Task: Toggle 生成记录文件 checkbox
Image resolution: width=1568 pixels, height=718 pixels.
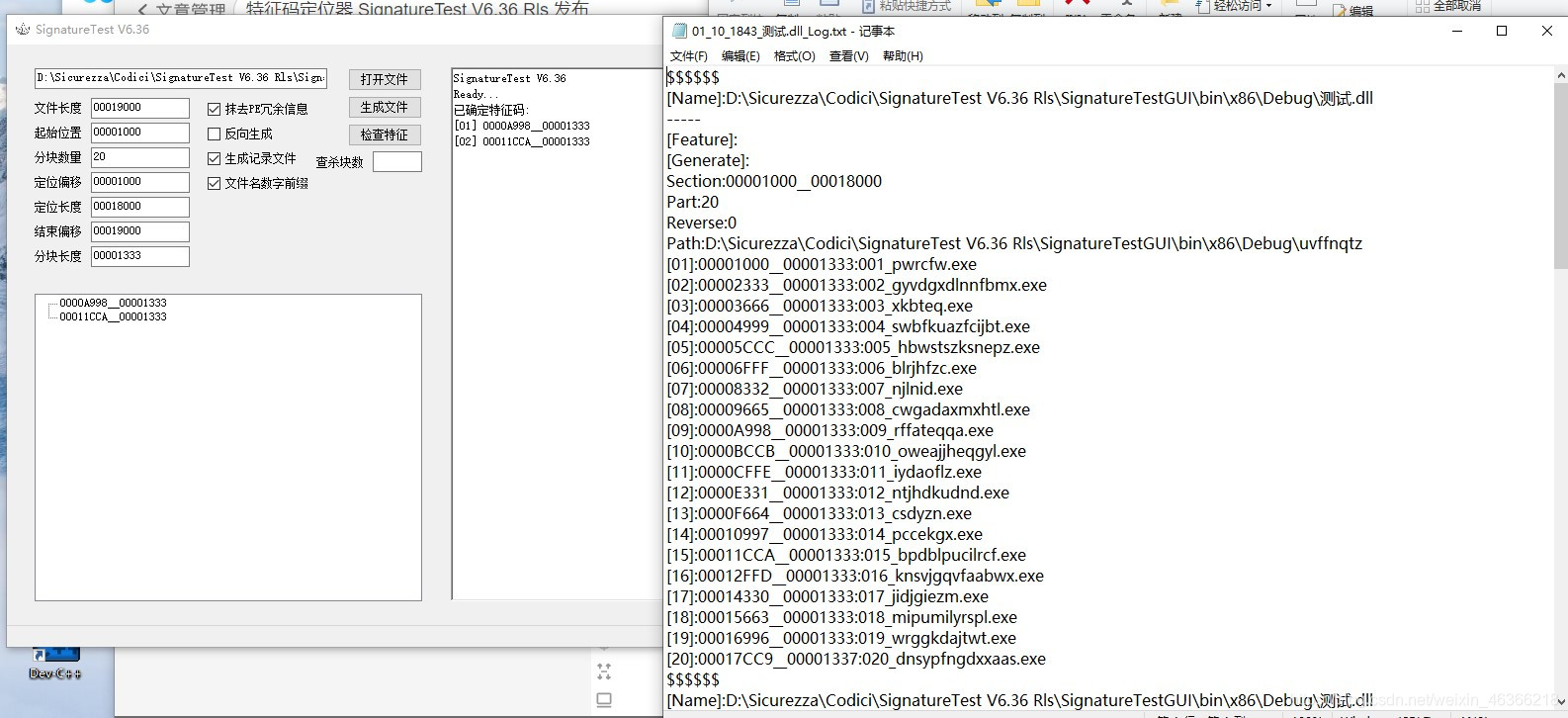Action: point(214,158)
